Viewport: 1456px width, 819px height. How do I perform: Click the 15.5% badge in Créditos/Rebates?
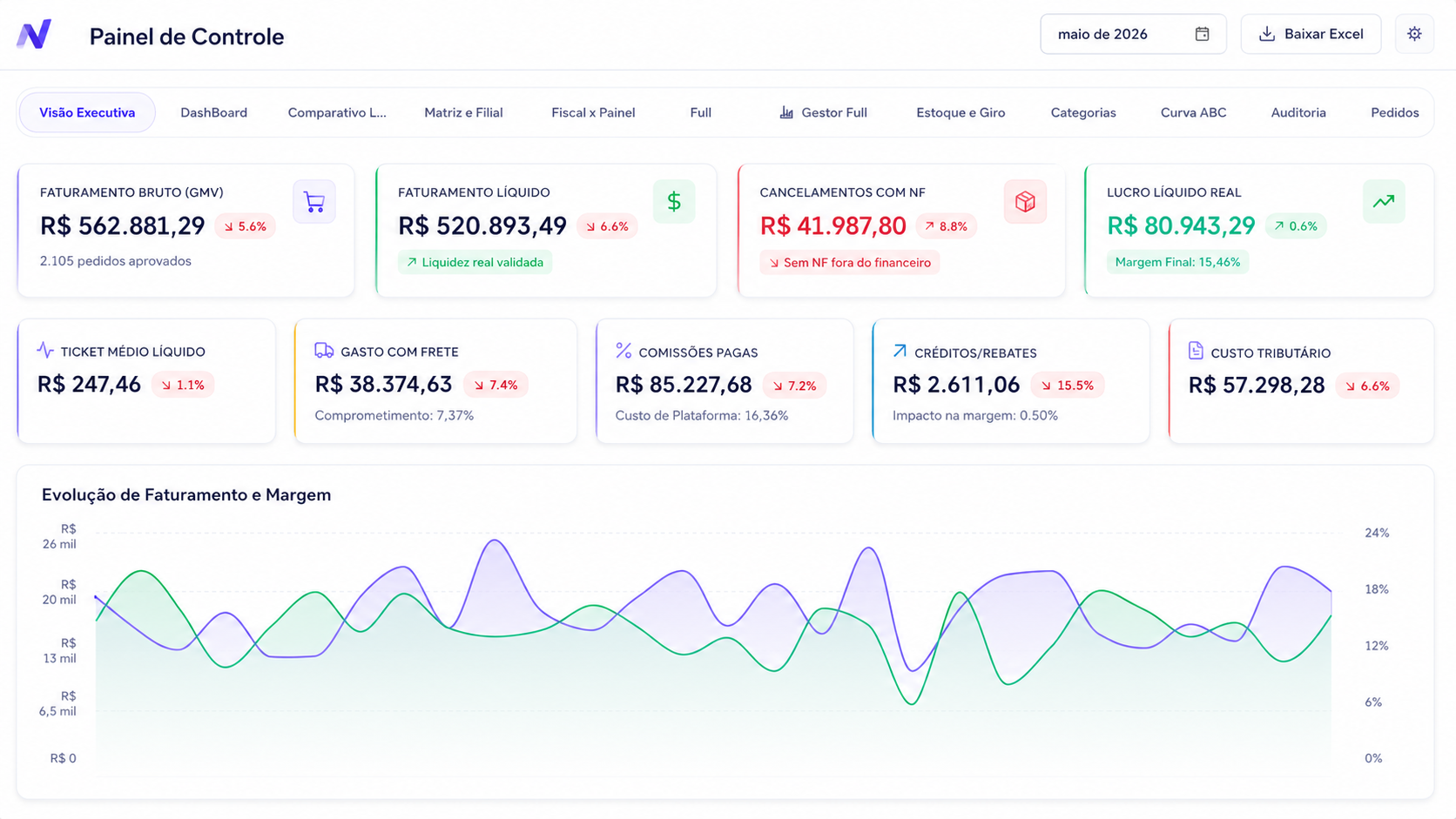tap(1068, 386)
